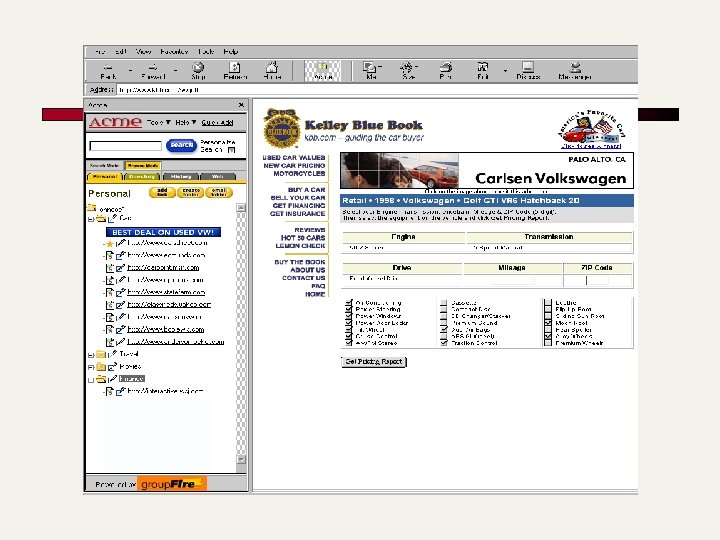Click the Acme logo in the side panel
The height and width of the screenshot is (540, 720).
tap(115, 122)
